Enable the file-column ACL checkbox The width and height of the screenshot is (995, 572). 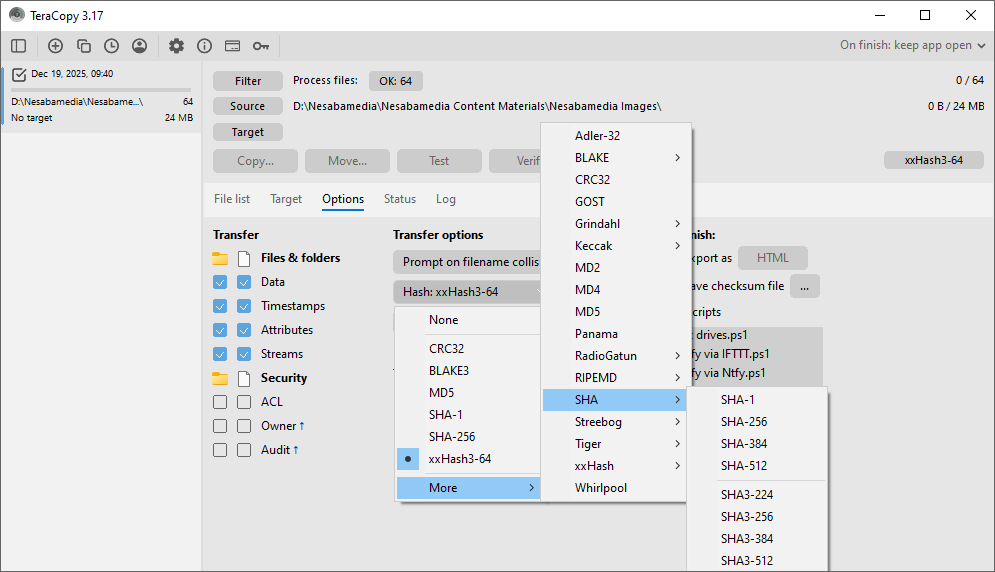pyautogui.click(x=244, y=402)
